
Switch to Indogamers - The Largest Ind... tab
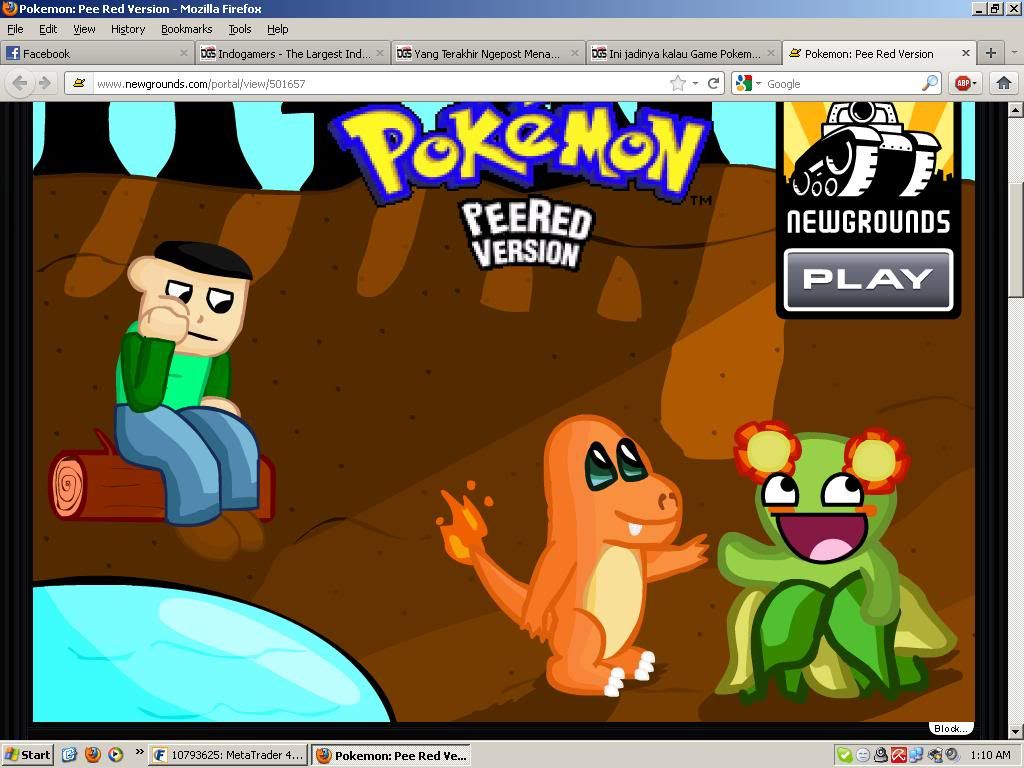(x=293, y=54)
